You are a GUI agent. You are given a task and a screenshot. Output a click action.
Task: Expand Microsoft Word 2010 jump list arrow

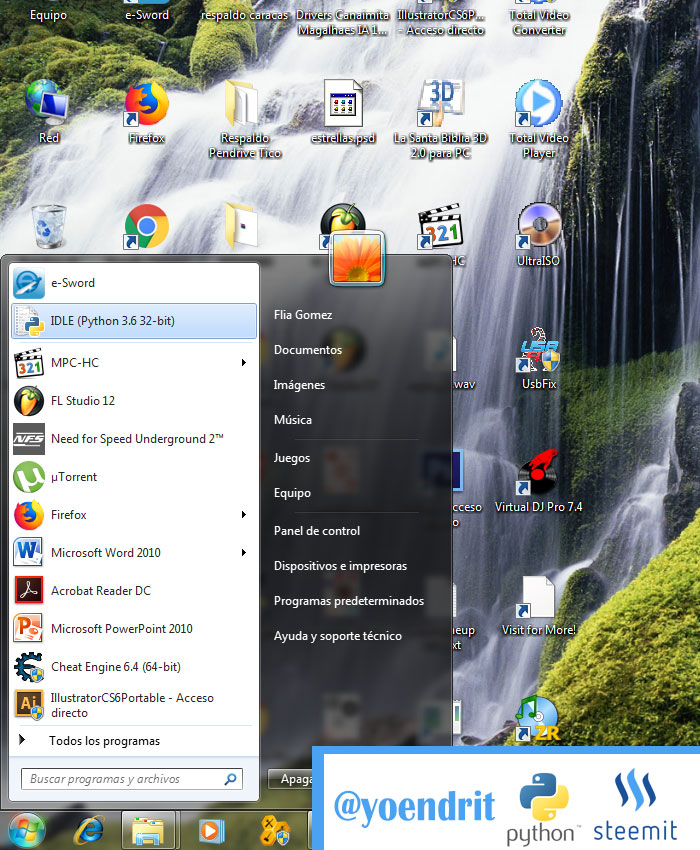(x=244, y=552)
